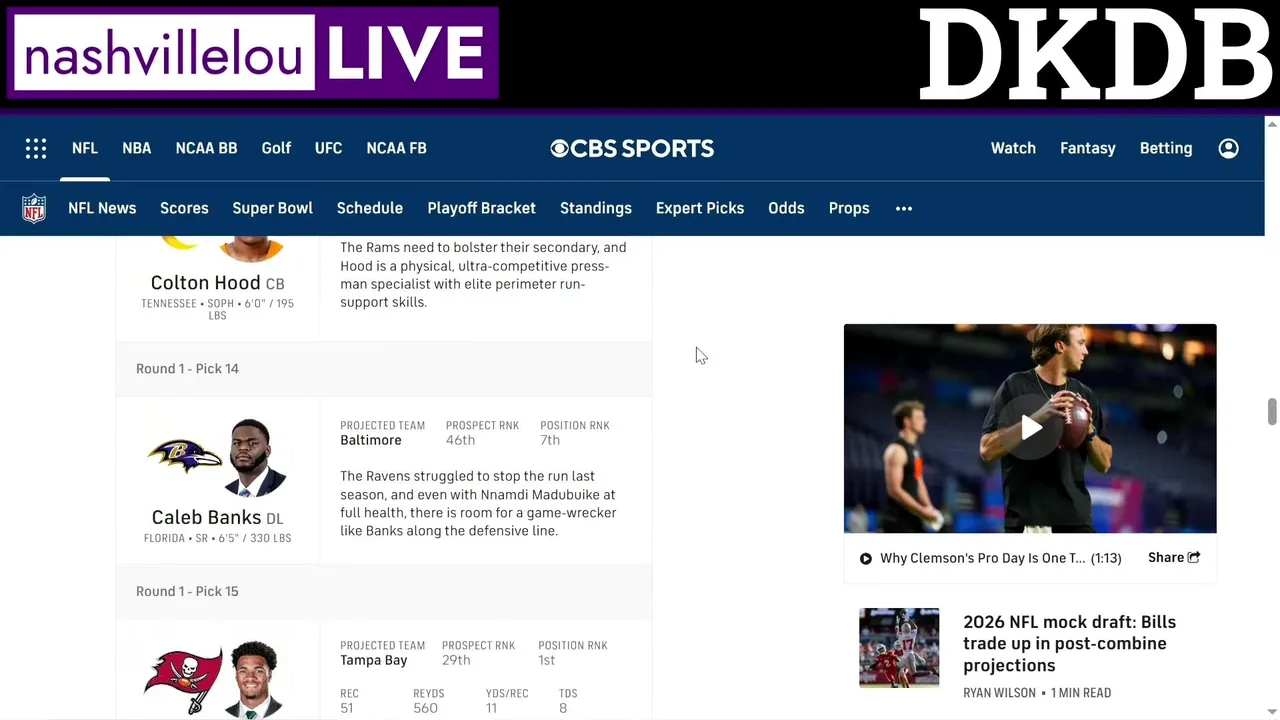This screenshot has height=720, width=1280.
Task: Click the small play icon beside video title
Action: pyautogui.click(x=866, y=558)
